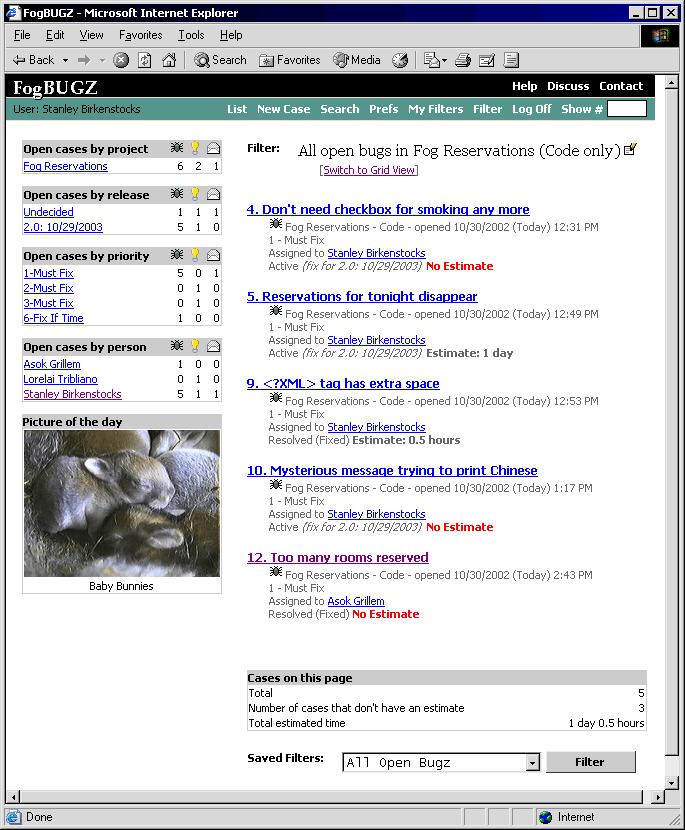The width and height of the screenshot is (685, 830).
Task: Click the Windows logo throbber icon
Action: [660, 36]
